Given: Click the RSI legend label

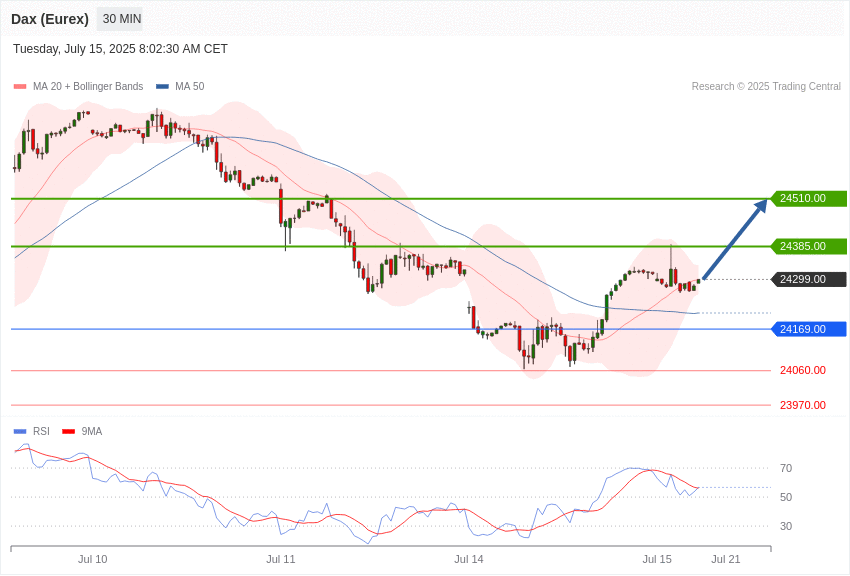Looking at the screenshot, I should tap(41, 431).
